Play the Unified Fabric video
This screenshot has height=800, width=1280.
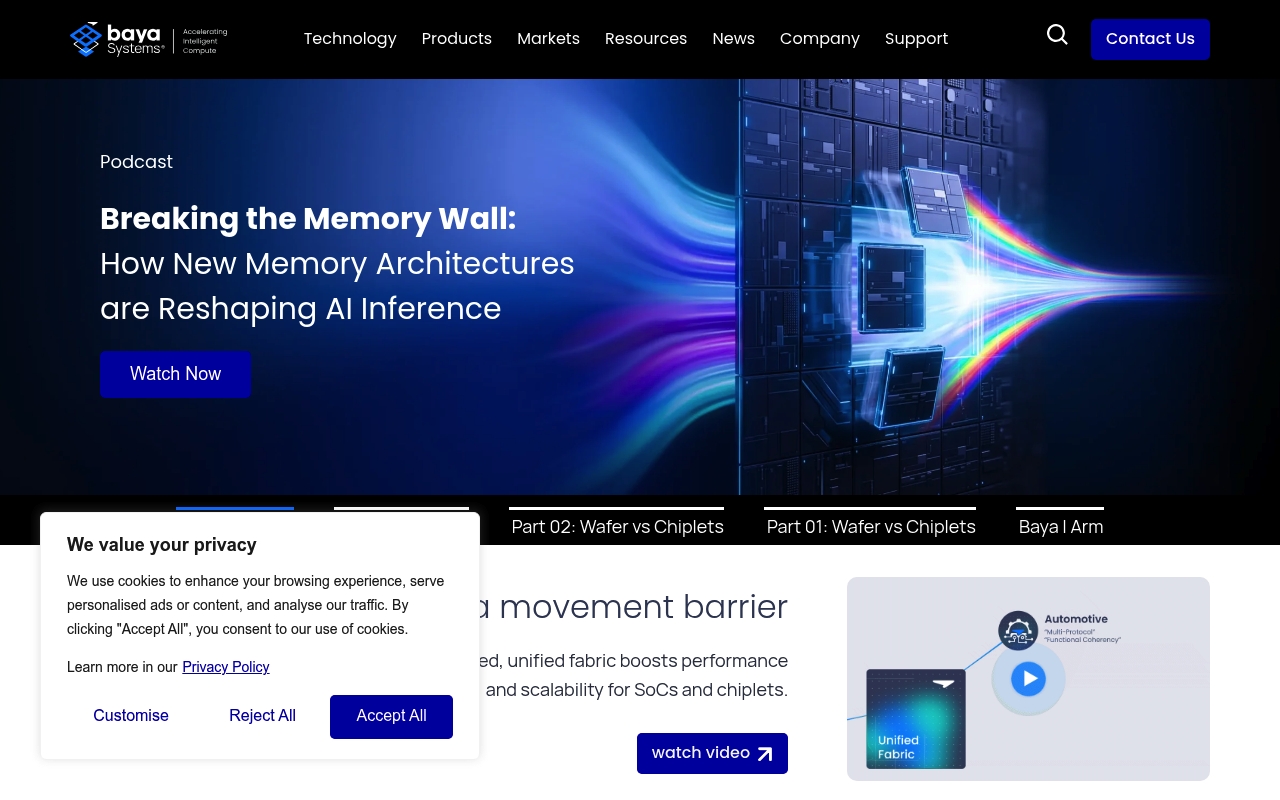1028,680
